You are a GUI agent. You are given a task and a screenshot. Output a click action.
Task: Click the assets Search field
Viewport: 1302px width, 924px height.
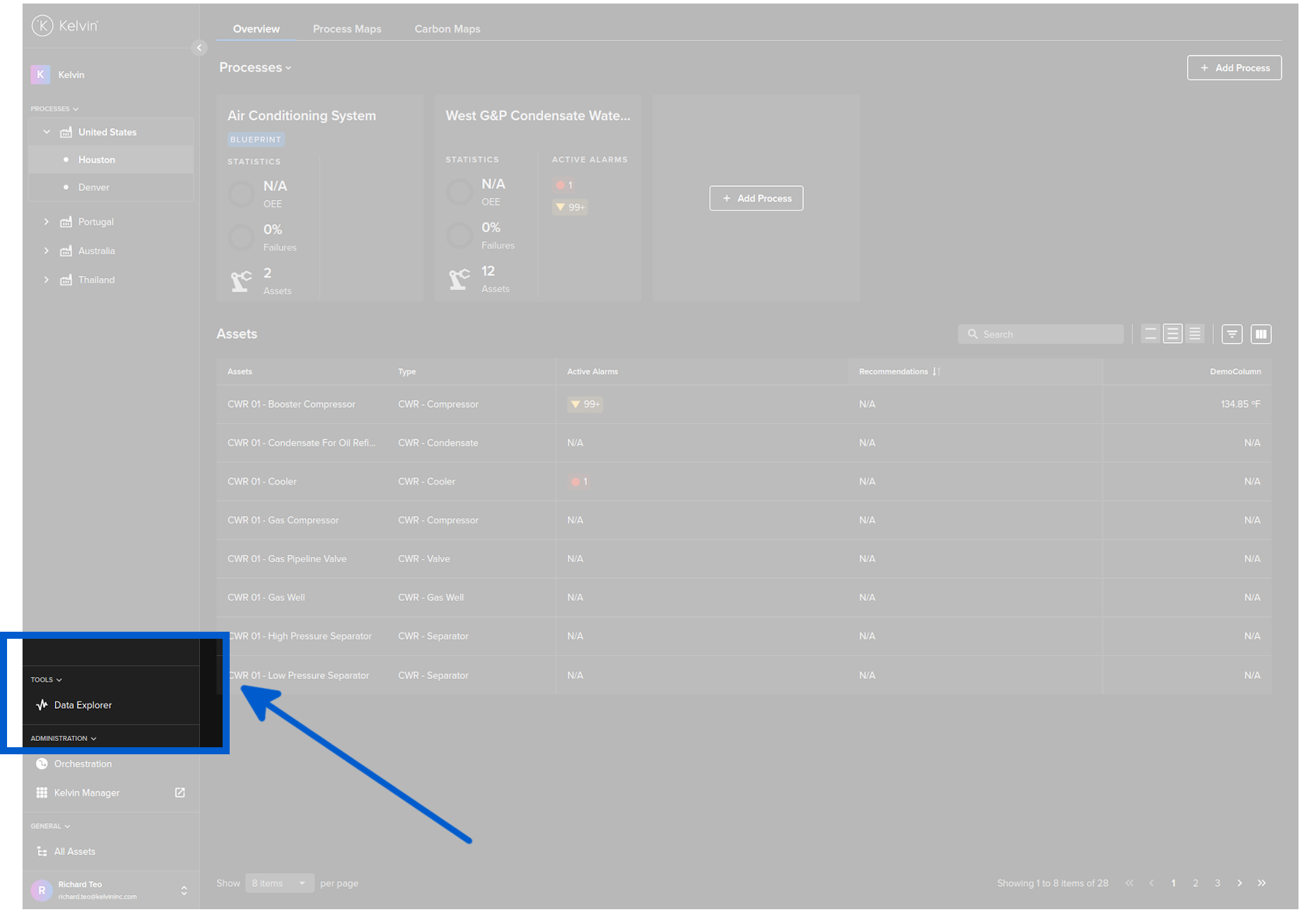click(x=1041, y=335)
